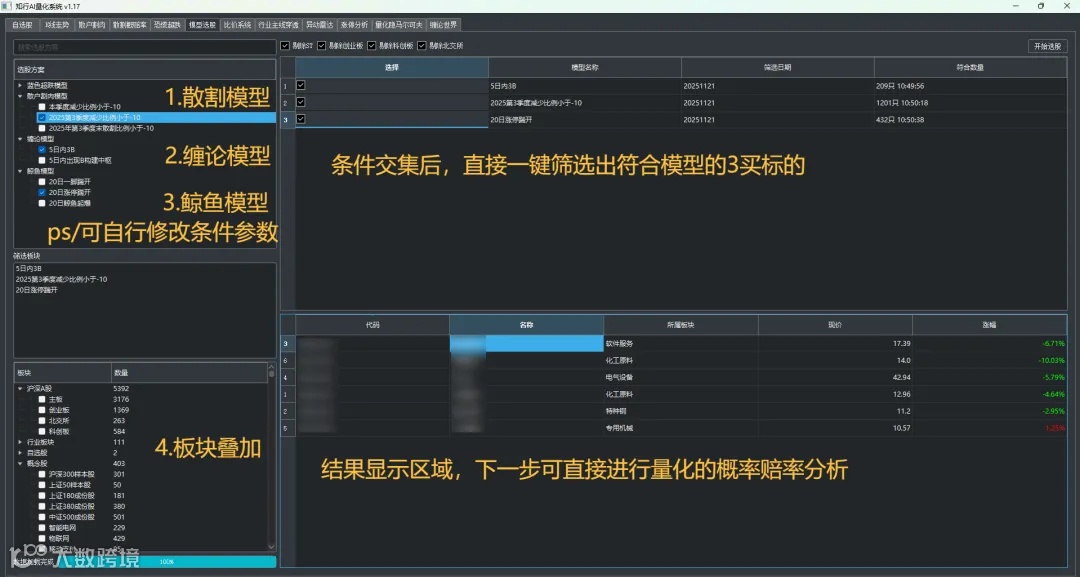Screen dimensions: 1080x577
Task: Collapse the 散户割肉模型 group
Action: 19,95
